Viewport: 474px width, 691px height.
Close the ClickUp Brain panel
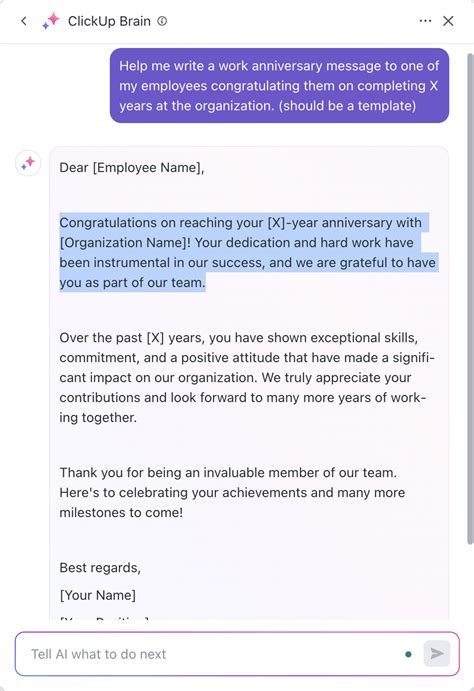pyautogui.click(x=448, y=21)
